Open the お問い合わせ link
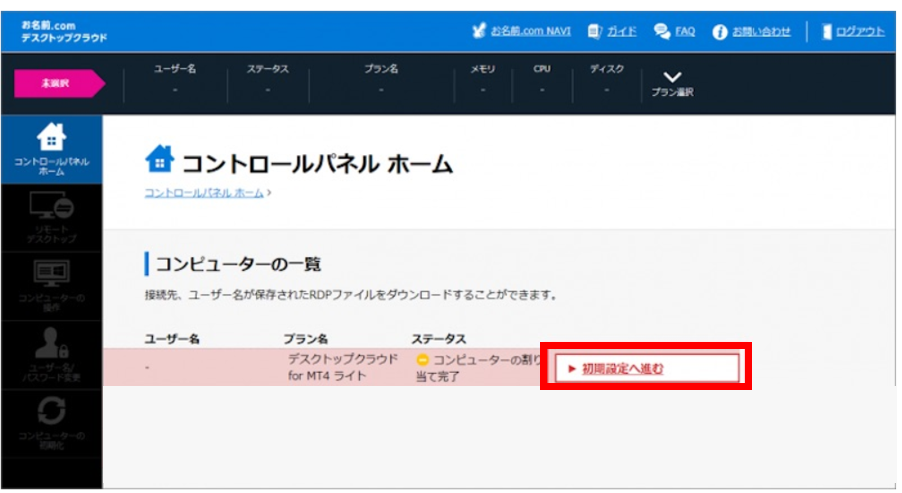902x493 pixels. tap(761, 31)
